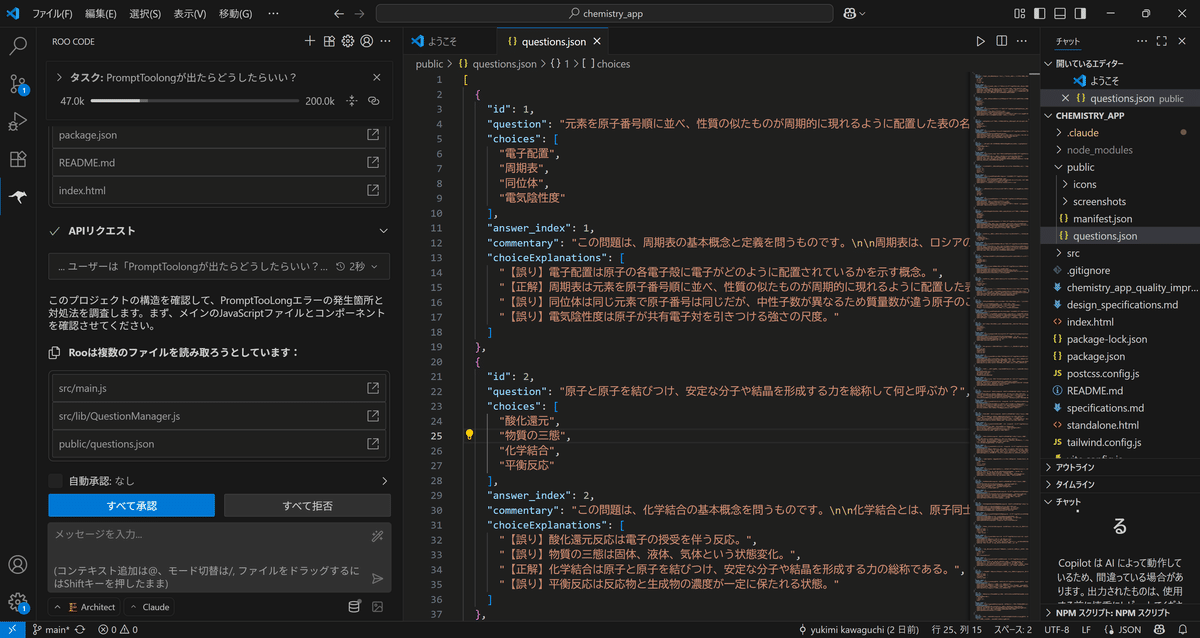The image size is (1200, 638).
Task: Open the View menu
Action: pyautogui.click(x=190, y=14)
